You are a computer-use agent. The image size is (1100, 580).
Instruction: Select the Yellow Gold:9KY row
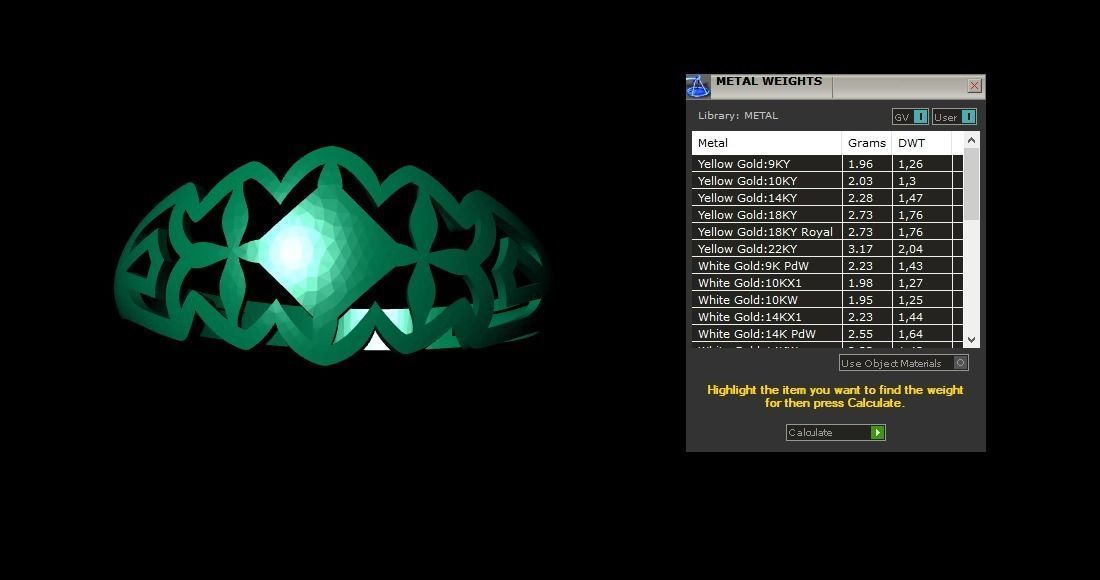[827, 164]
